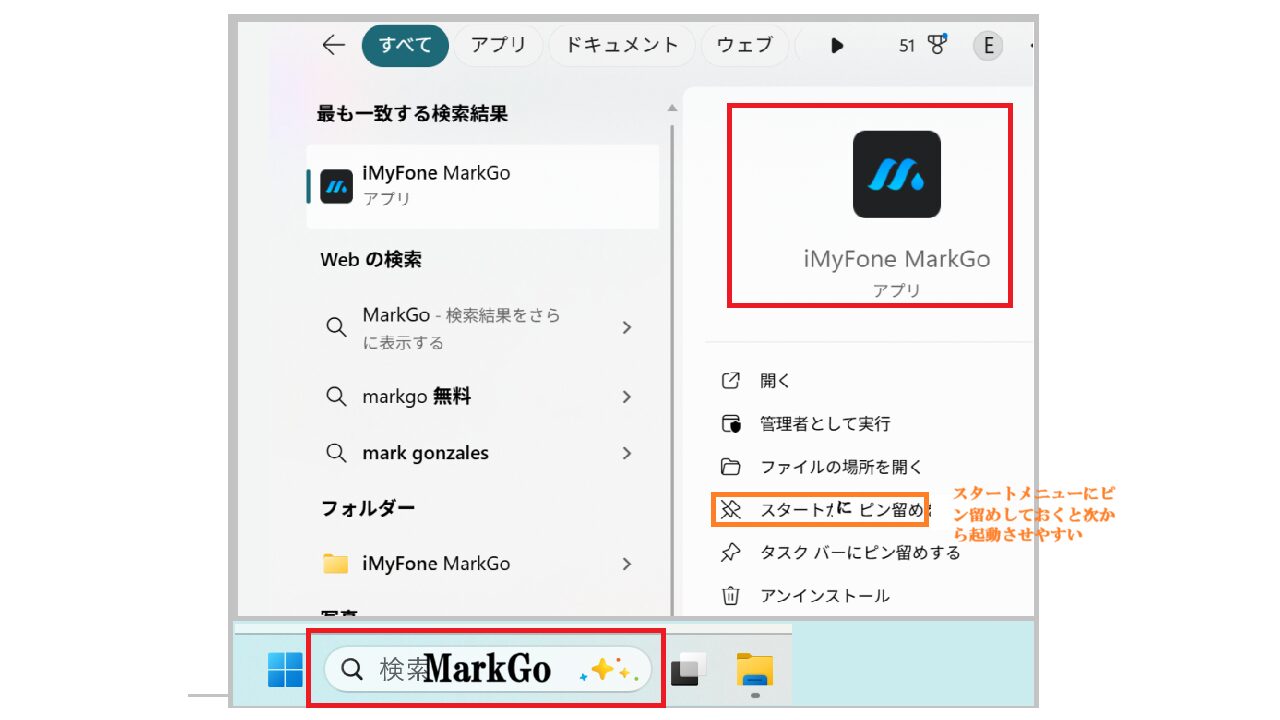Click the shield icon for admin run
The image size is (1280, 720).
[x=731, y=424]
